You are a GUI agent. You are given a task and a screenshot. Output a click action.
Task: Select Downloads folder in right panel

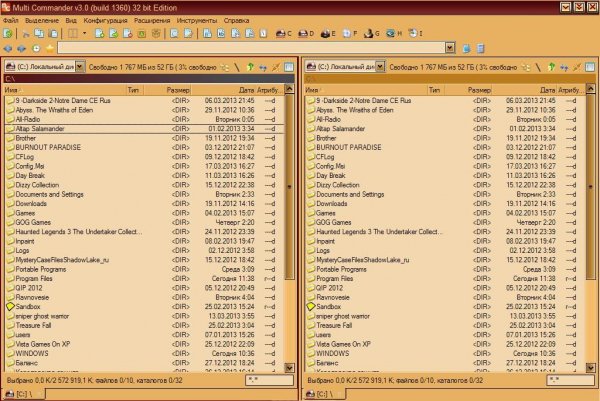(445, 204)
